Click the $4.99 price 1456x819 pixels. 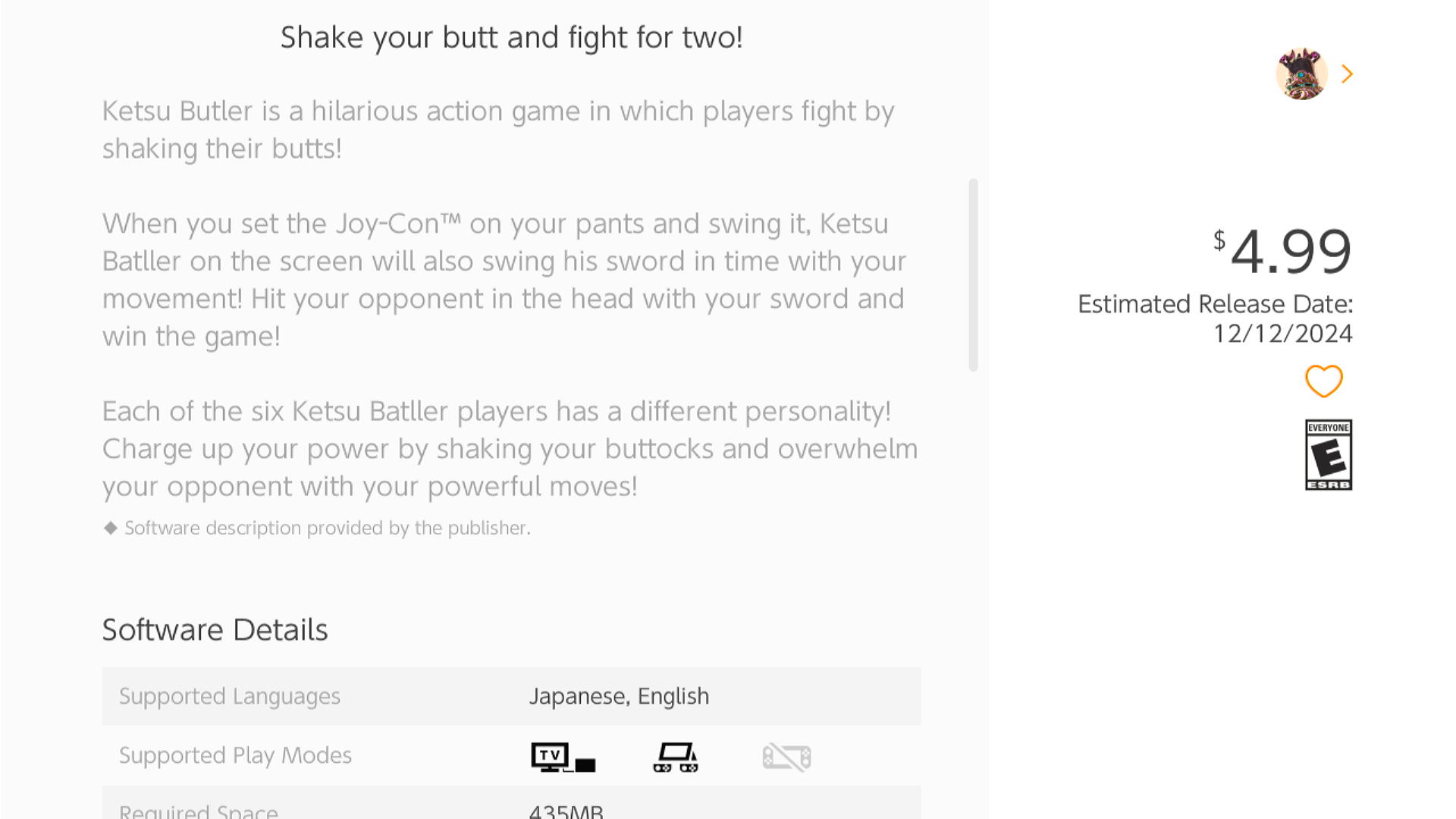(x=1282, y=251)
